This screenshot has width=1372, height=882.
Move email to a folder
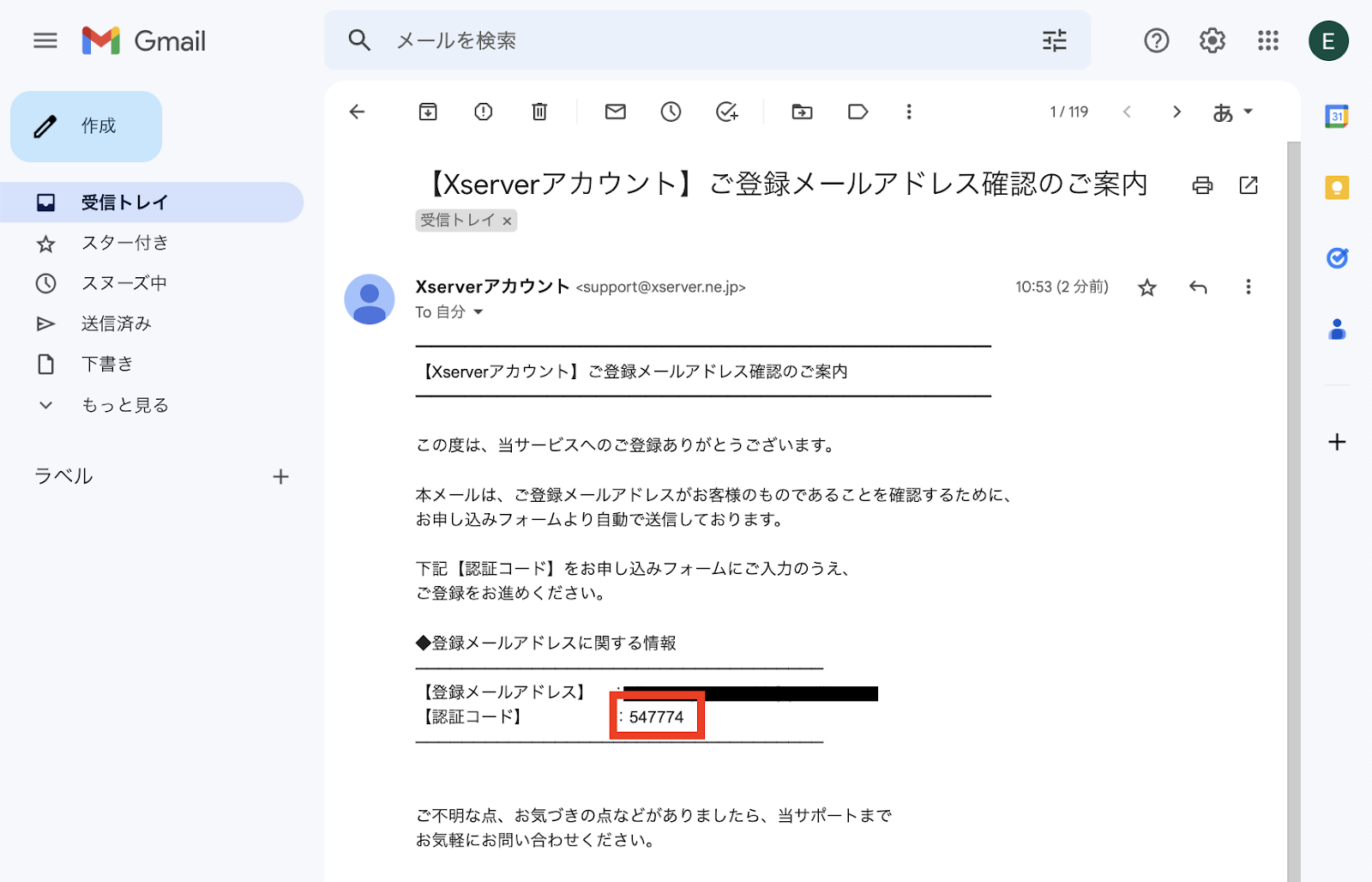click(802, 112)
